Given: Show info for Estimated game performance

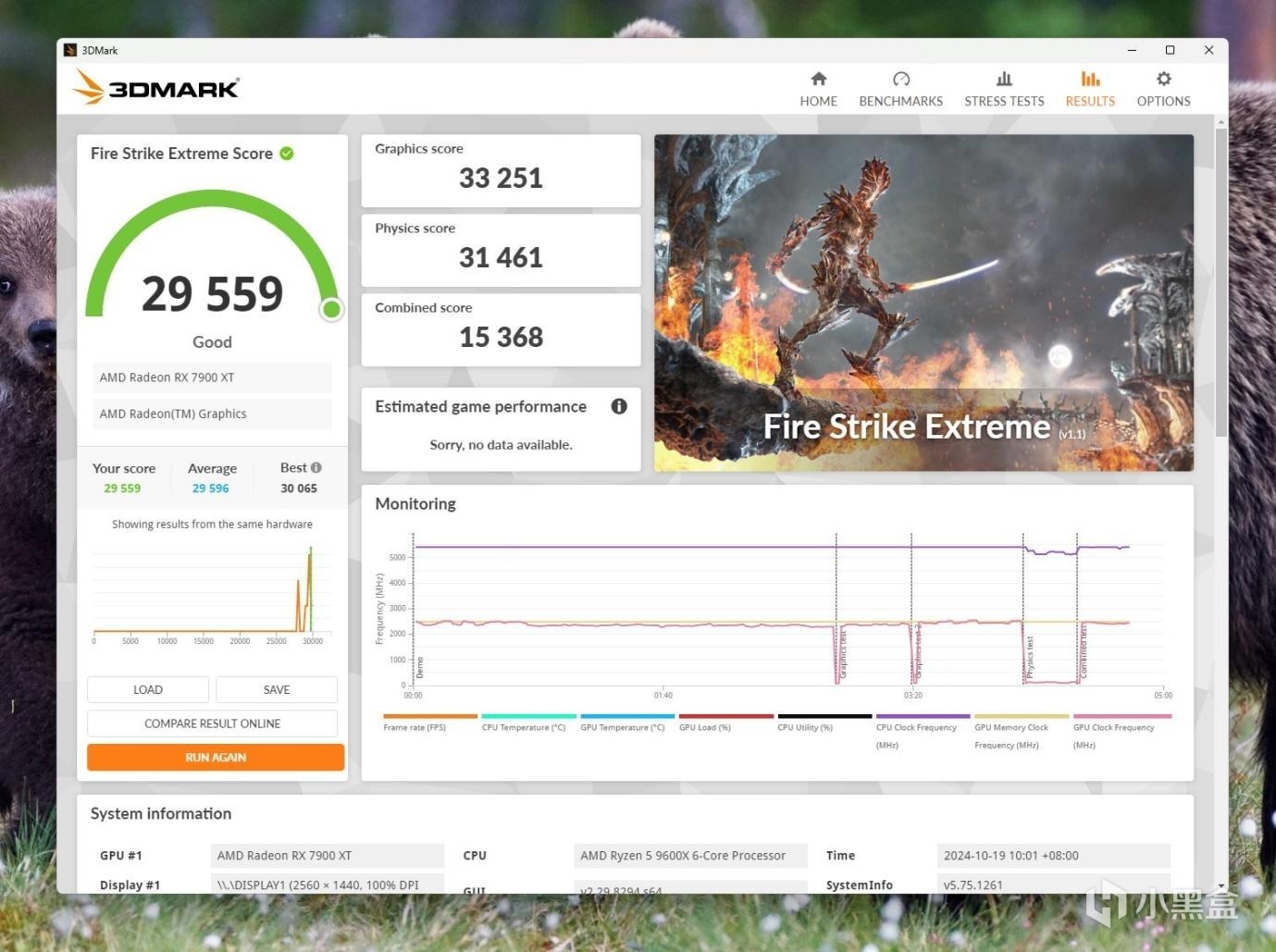Looking at the screenshot, I should pyautogui.click(x=619, y=406).
